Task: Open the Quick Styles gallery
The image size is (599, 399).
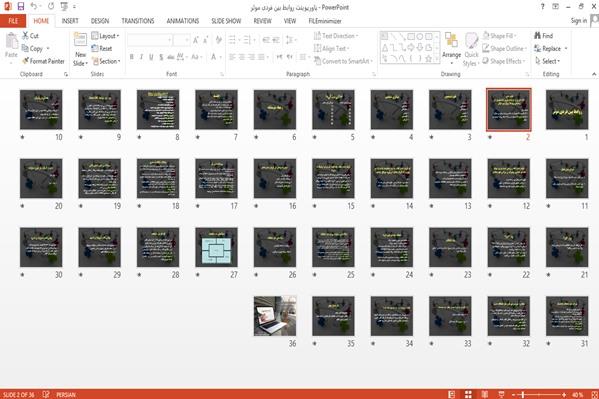Action: click(471, 49)
